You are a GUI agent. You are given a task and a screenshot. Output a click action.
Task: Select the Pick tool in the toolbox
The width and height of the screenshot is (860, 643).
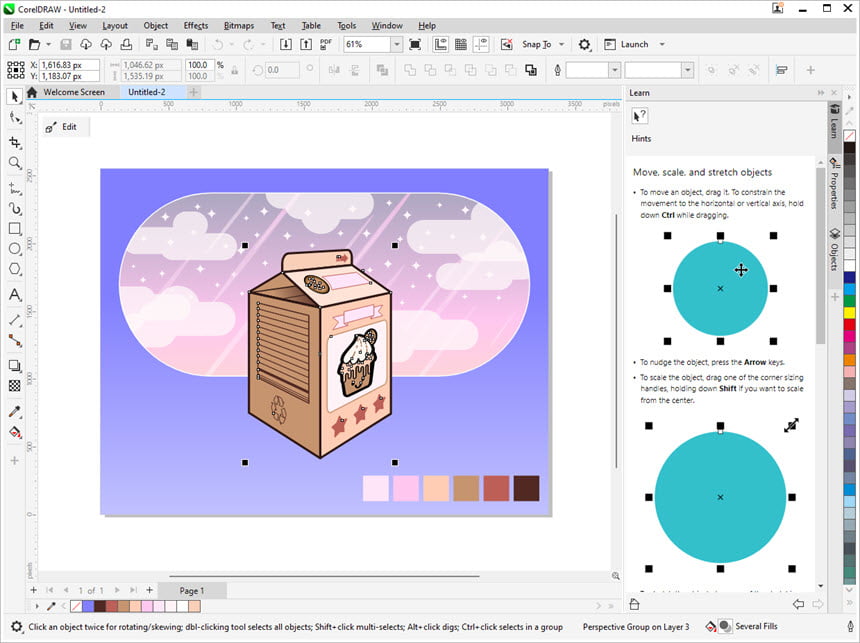point(15,97)
